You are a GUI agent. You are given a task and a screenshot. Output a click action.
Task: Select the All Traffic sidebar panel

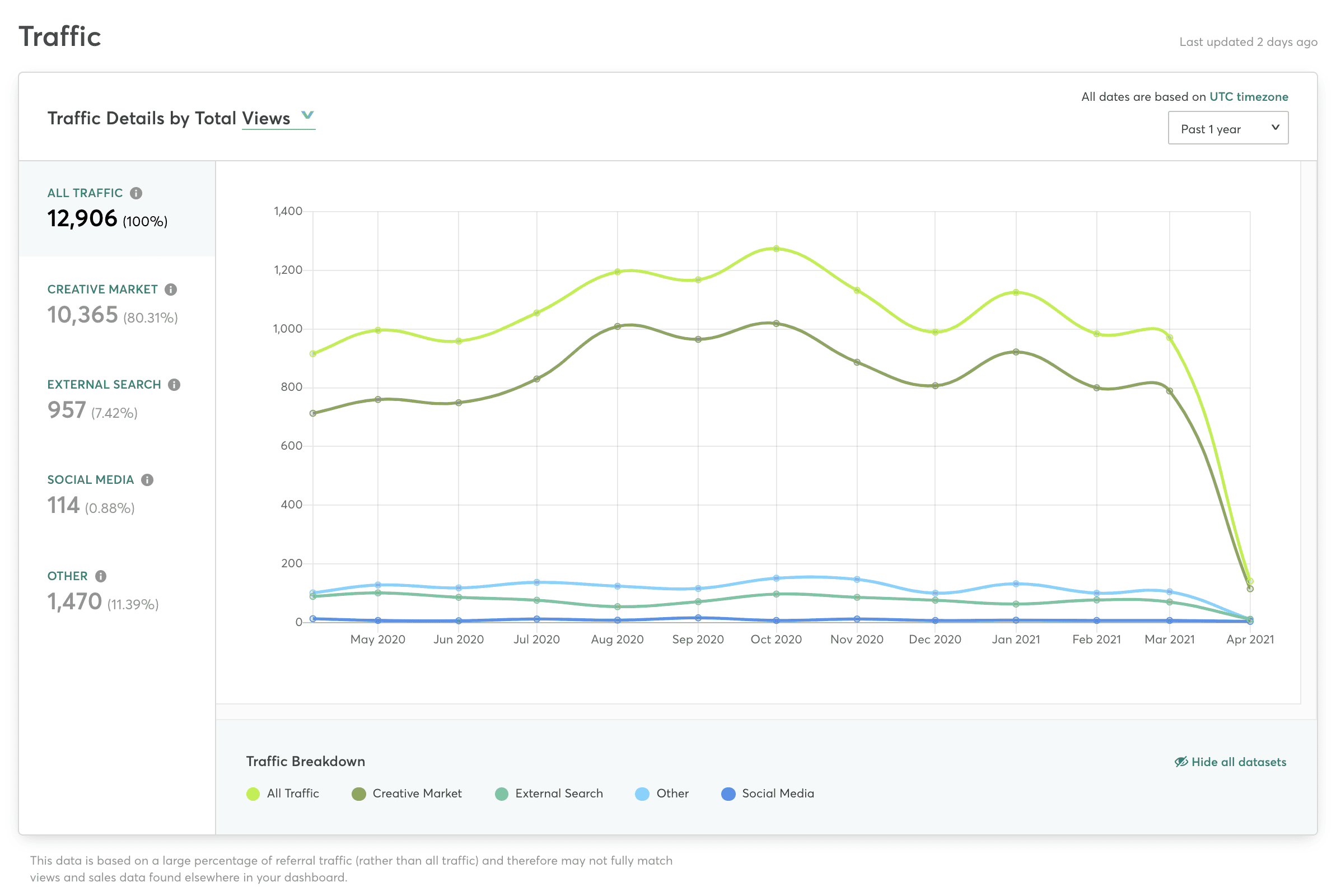point(117,208)
